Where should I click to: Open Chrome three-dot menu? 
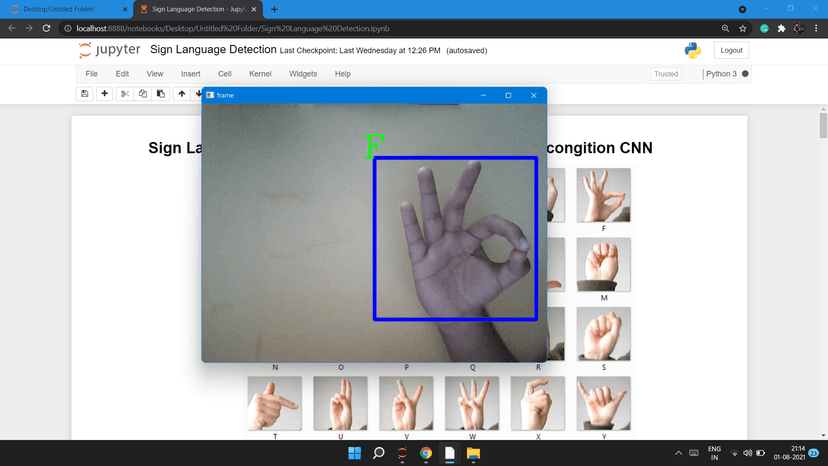(x=816, y=29)
